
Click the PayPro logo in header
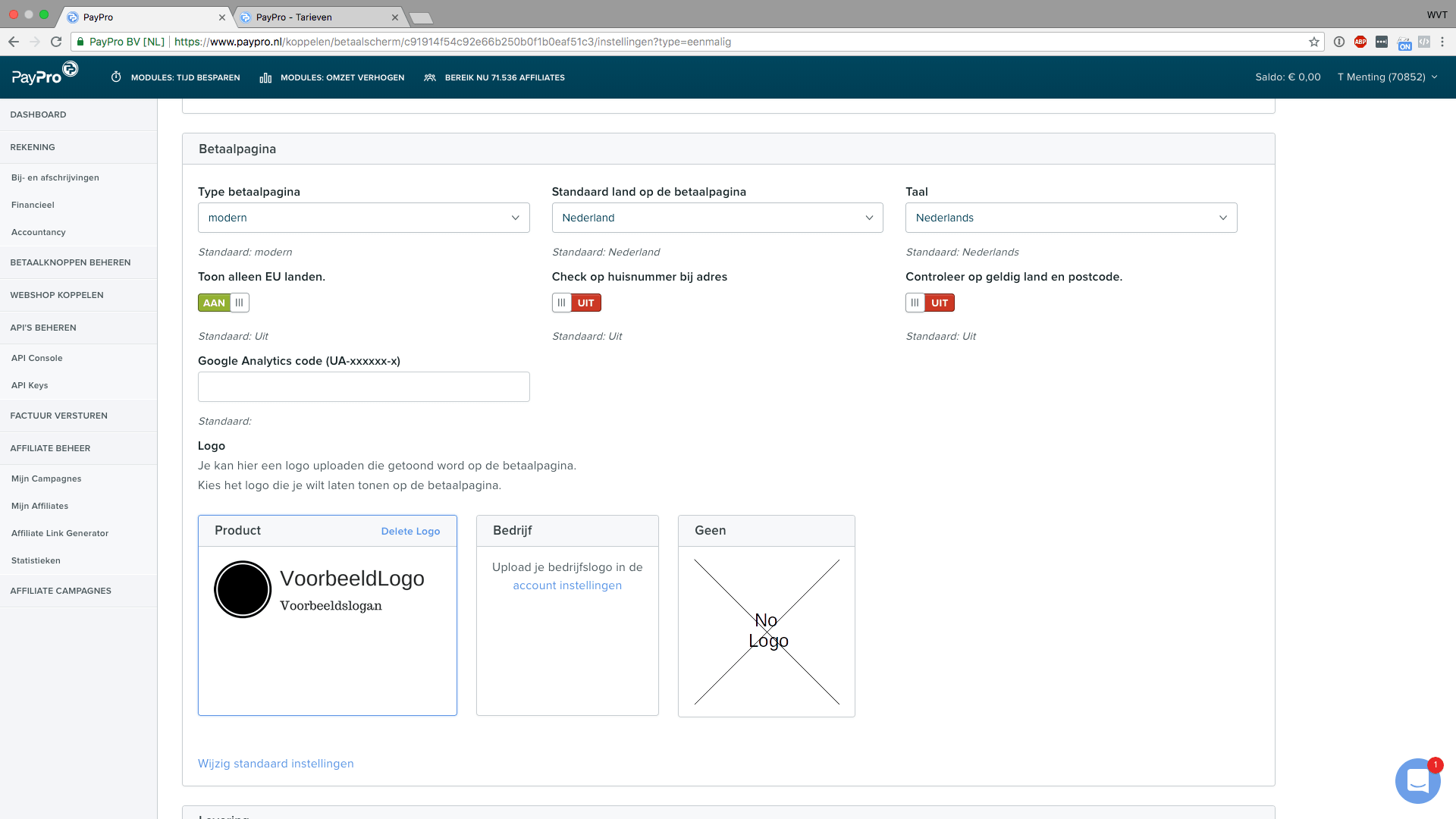click(45, 74)
